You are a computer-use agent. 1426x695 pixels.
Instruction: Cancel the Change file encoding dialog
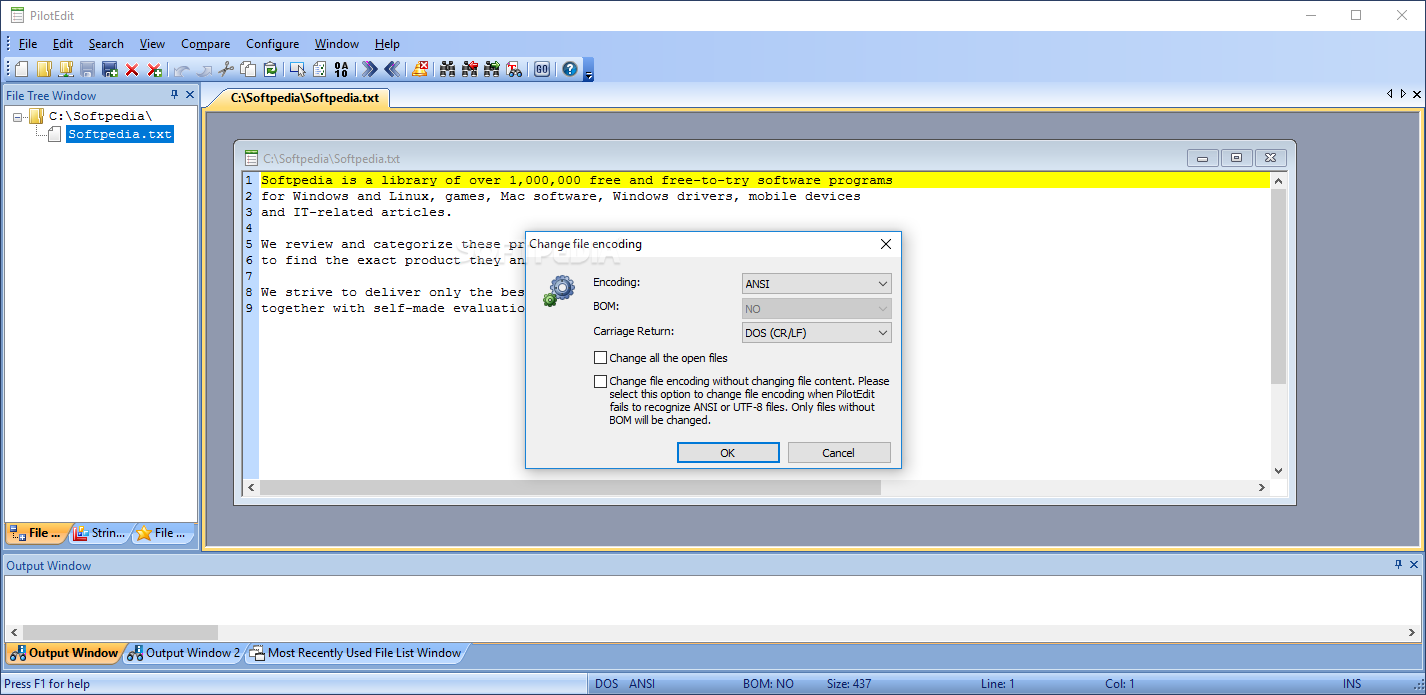pyautogui.click(x=839, y=453)
